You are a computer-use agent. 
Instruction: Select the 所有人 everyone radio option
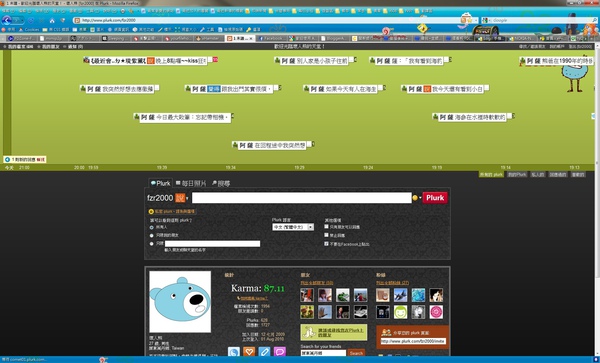[x=152, y=227]
